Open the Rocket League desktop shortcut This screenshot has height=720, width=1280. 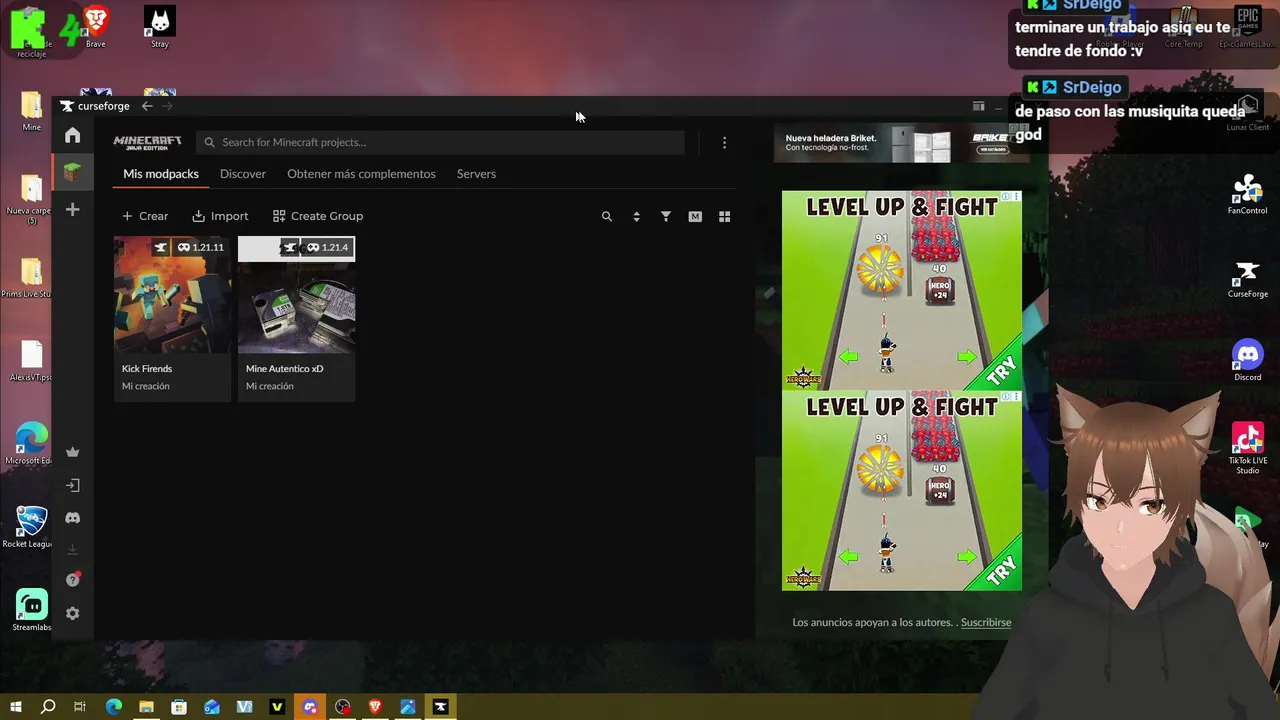(x=31, y=527)
